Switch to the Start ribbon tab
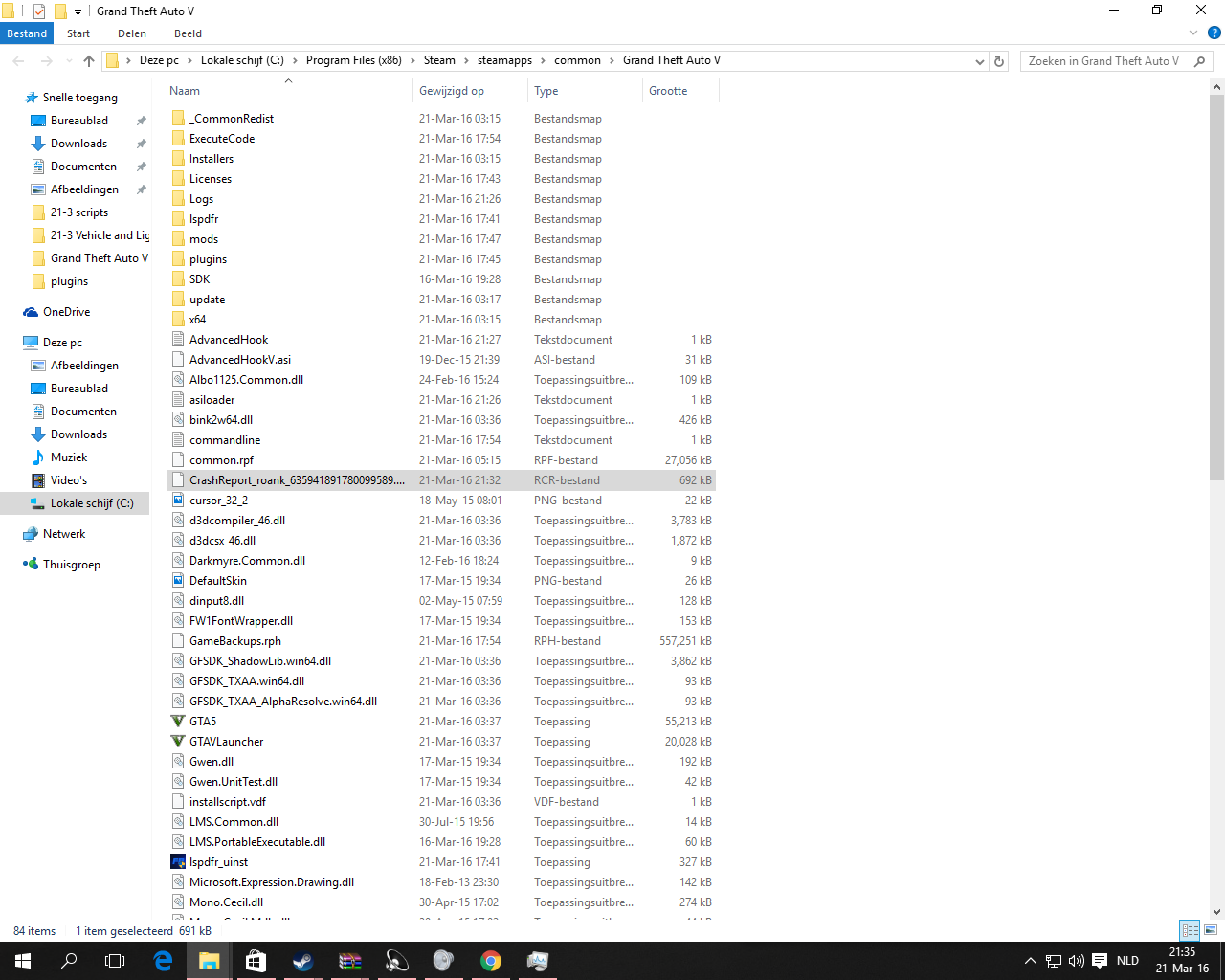1225x980 pixels. 78,33
